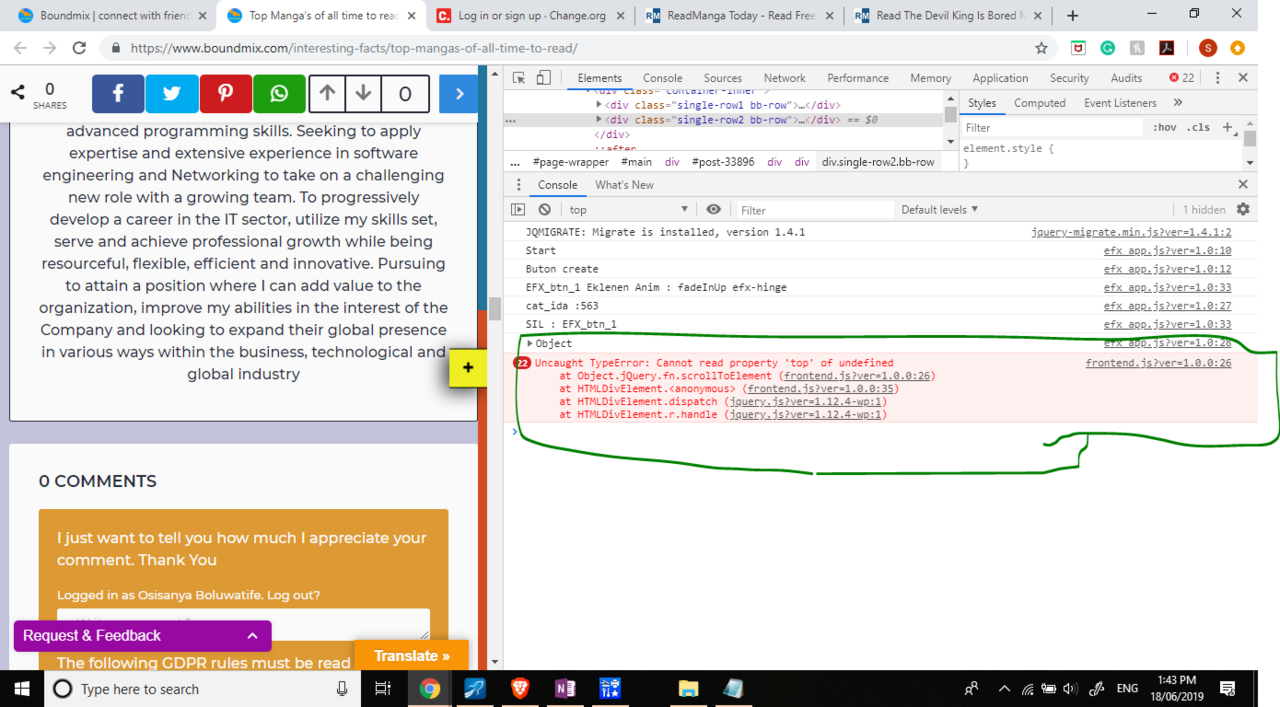
Task: Click the Adobe Acrobat extension icon
Action: click(x=1166, y=48)
